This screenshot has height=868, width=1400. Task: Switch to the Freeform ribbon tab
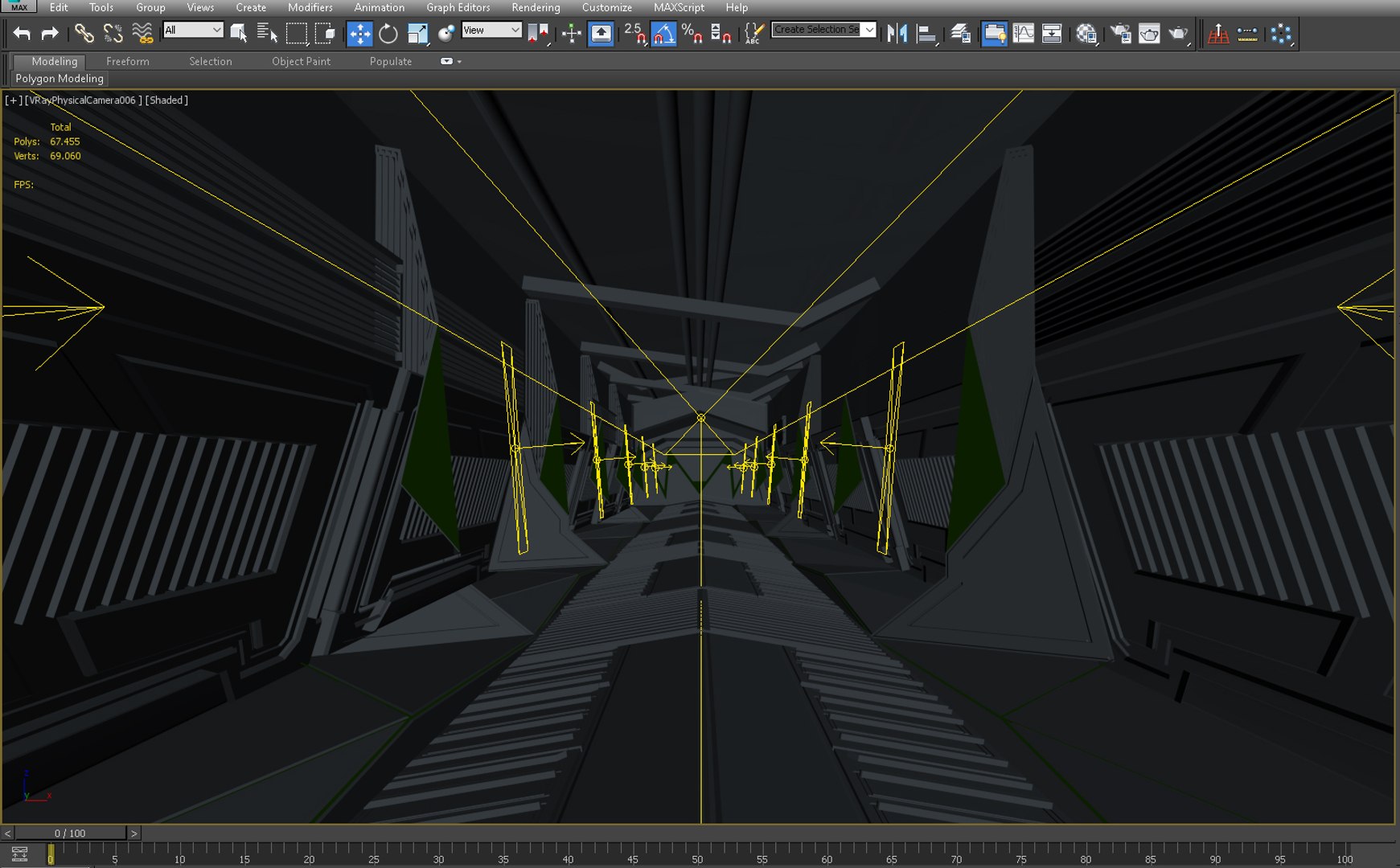127,61
